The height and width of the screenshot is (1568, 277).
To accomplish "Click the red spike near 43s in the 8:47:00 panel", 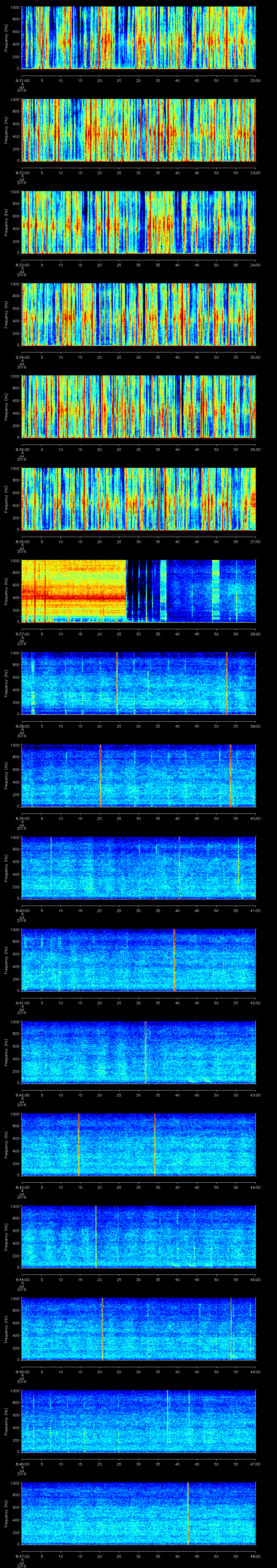I will [x=187, y=1513].
